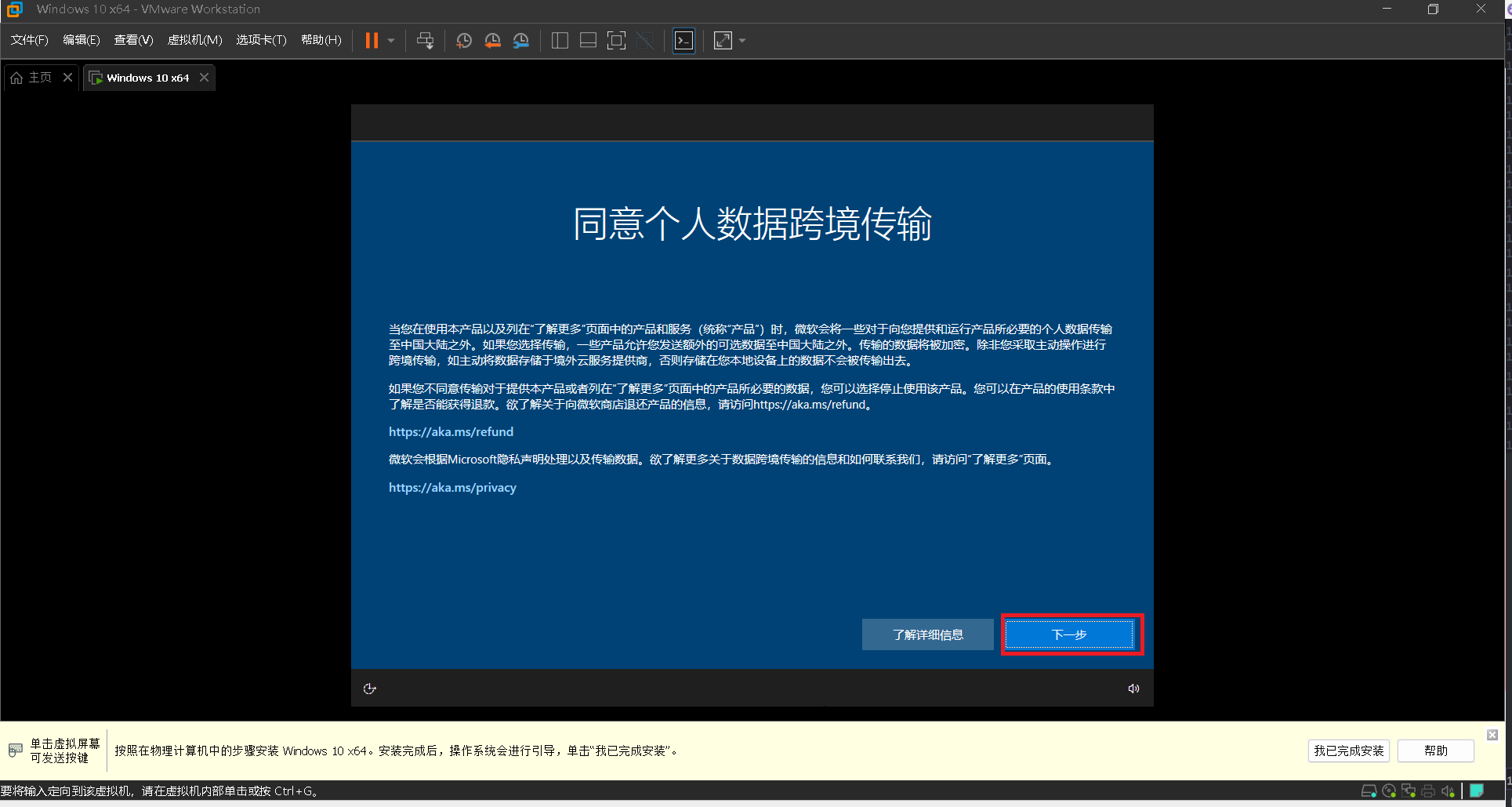This screenshot has height=807, width=1512.
Task: Revert to snapshot with the orange-arrow clock icon
Action: click(x=493, y=41)
